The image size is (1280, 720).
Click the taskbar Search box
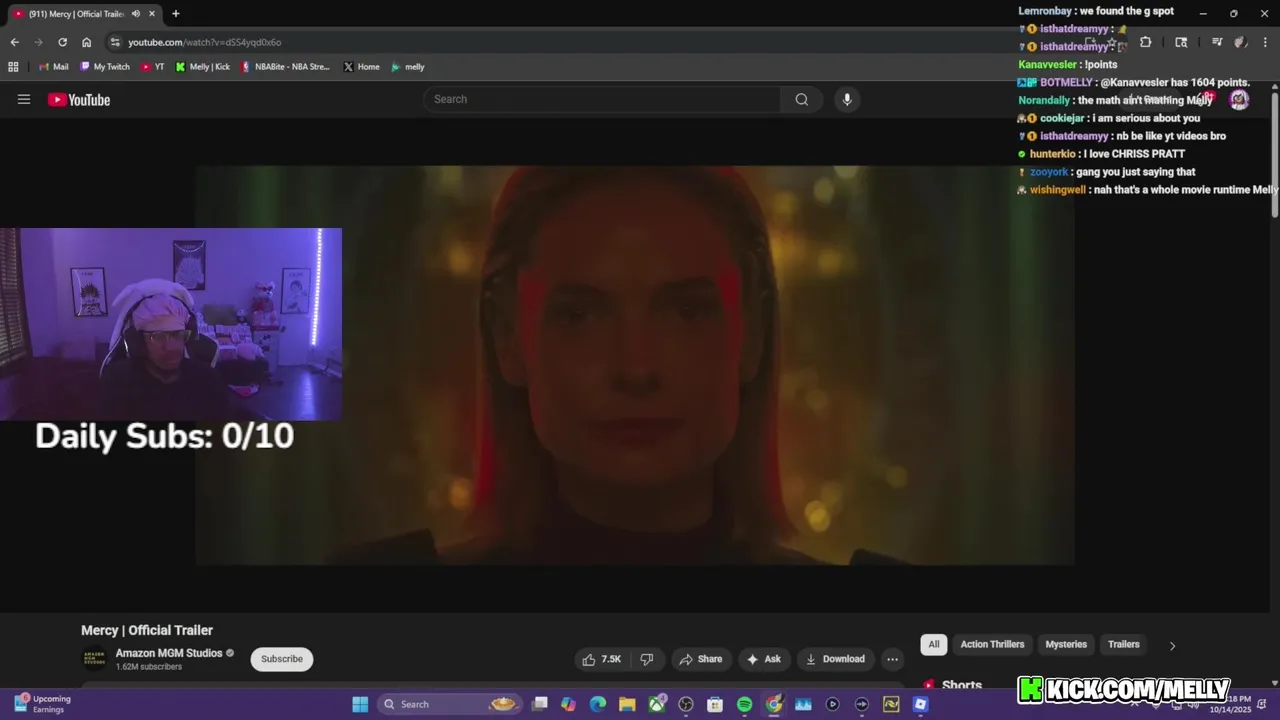(x=451, y=704)
